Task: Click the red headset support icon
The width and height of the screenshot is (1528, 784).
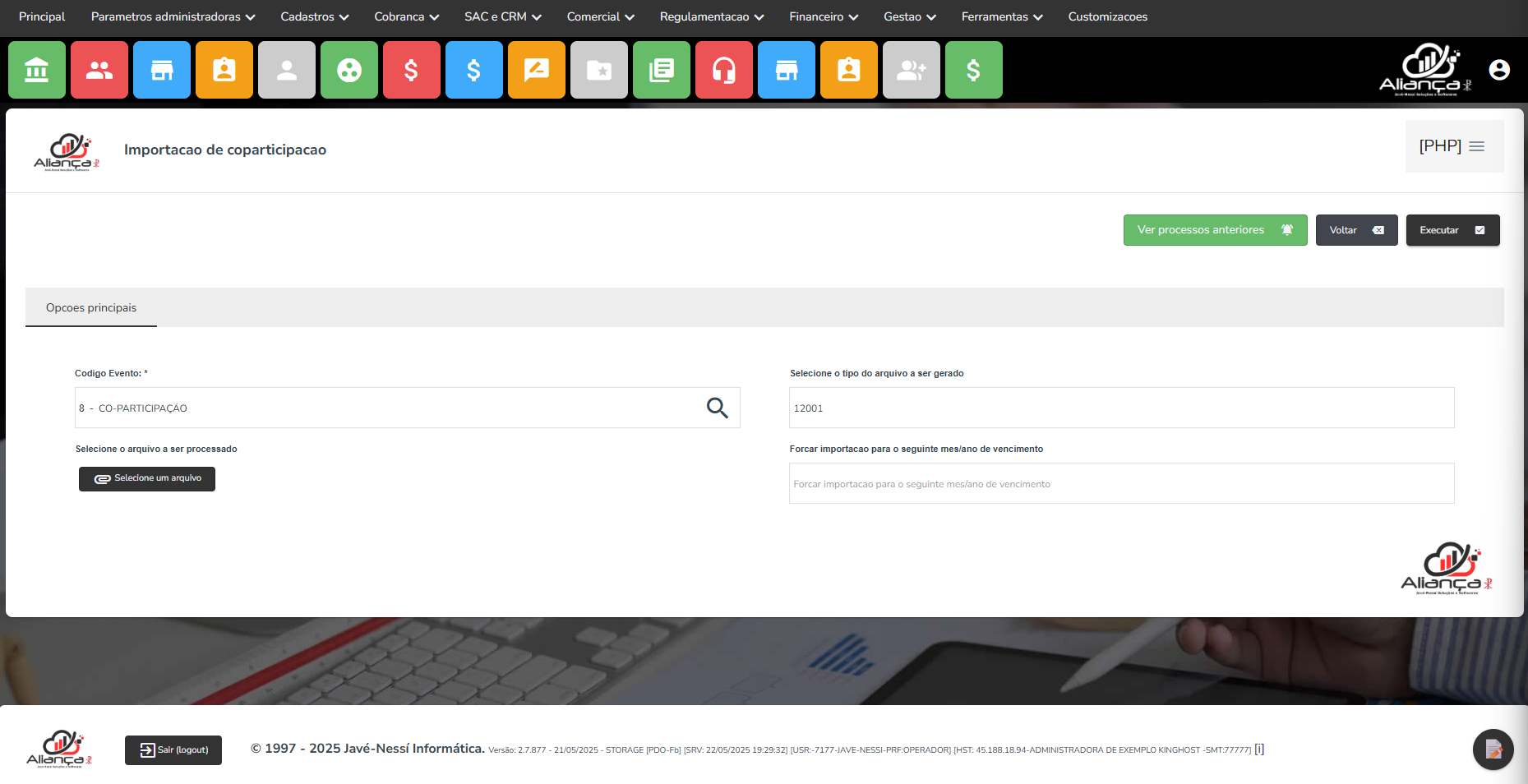Action: [724, 71]
